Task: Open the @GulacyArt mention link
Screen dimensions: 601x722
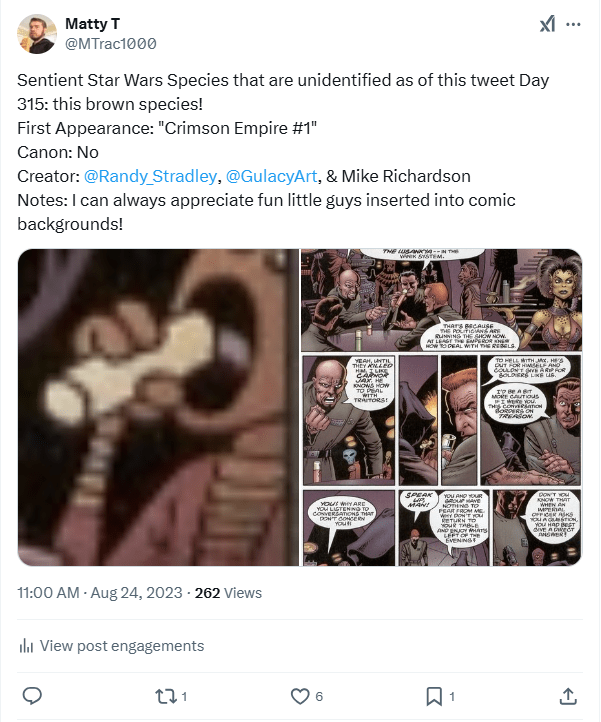Action: tap(275, 176)
